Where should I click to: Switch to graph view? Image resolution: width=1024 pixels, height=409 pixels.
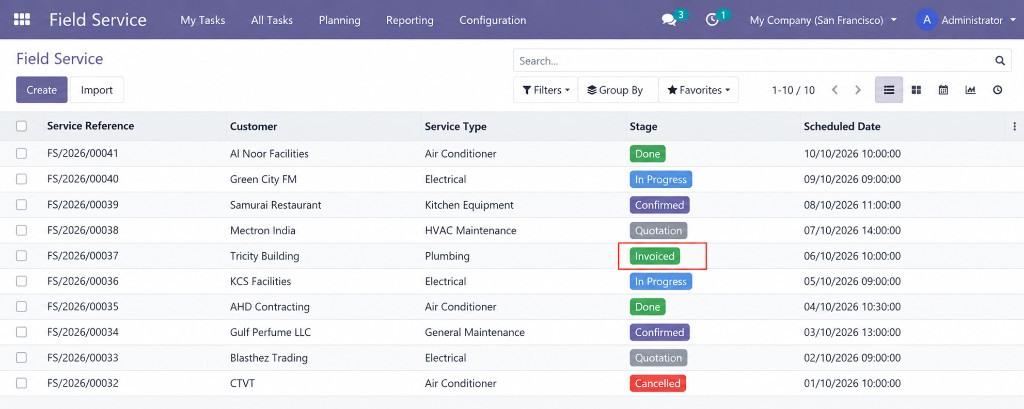click(970, 90)
